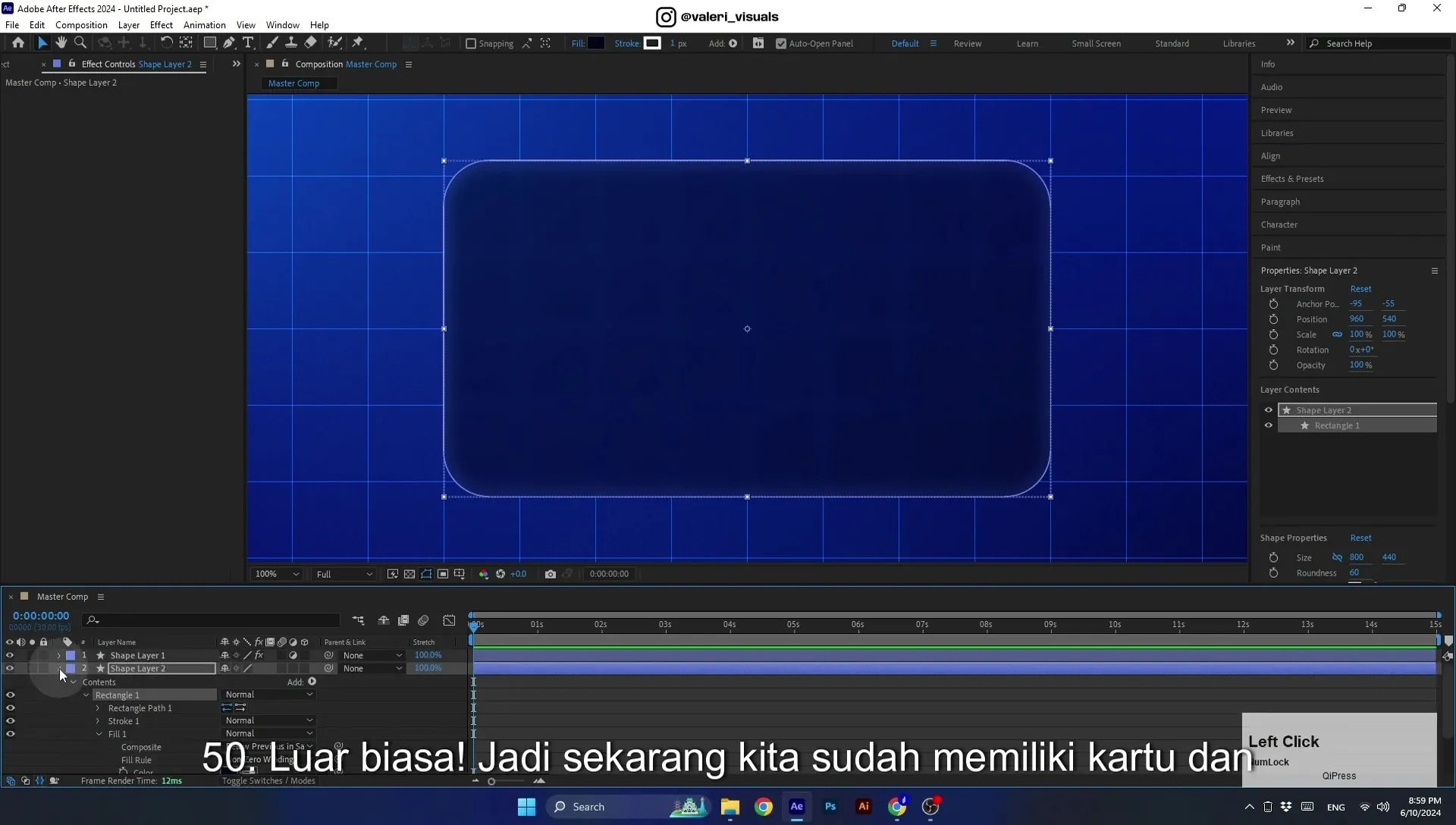
Task: Select the Eraser tool
Action: coord(310,43)
